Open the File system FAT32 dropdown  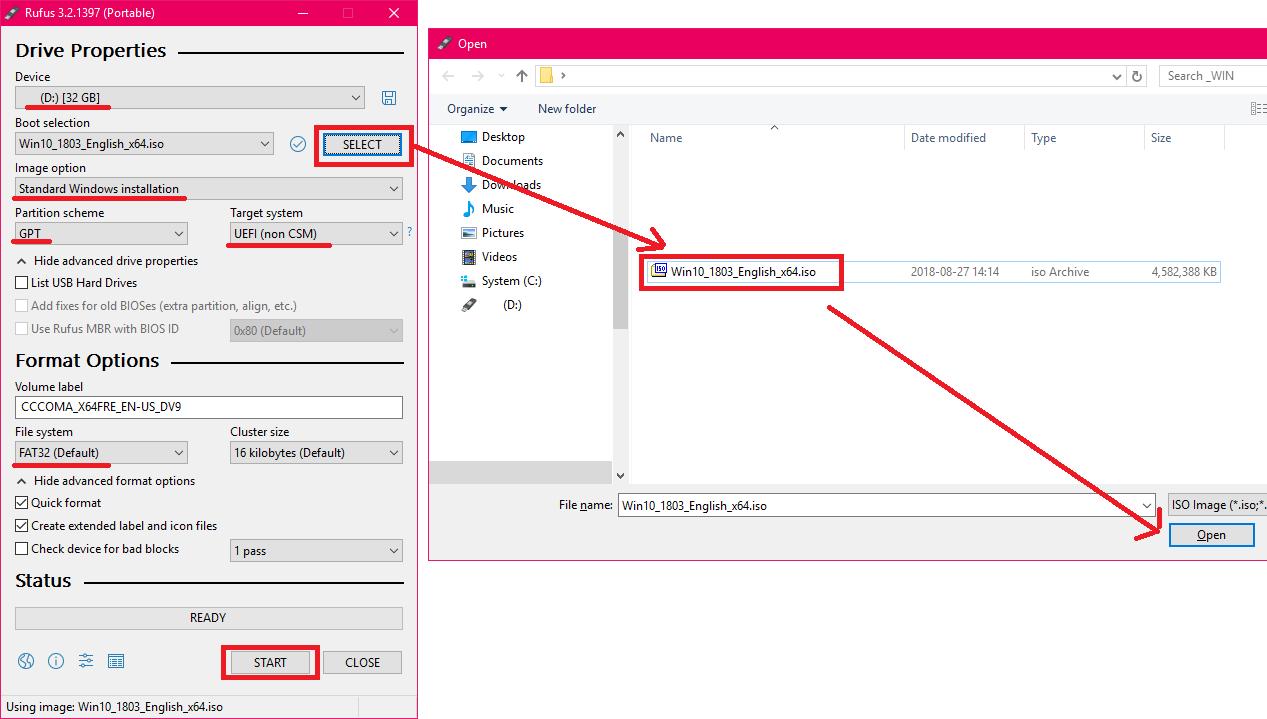tap(101, 453)
